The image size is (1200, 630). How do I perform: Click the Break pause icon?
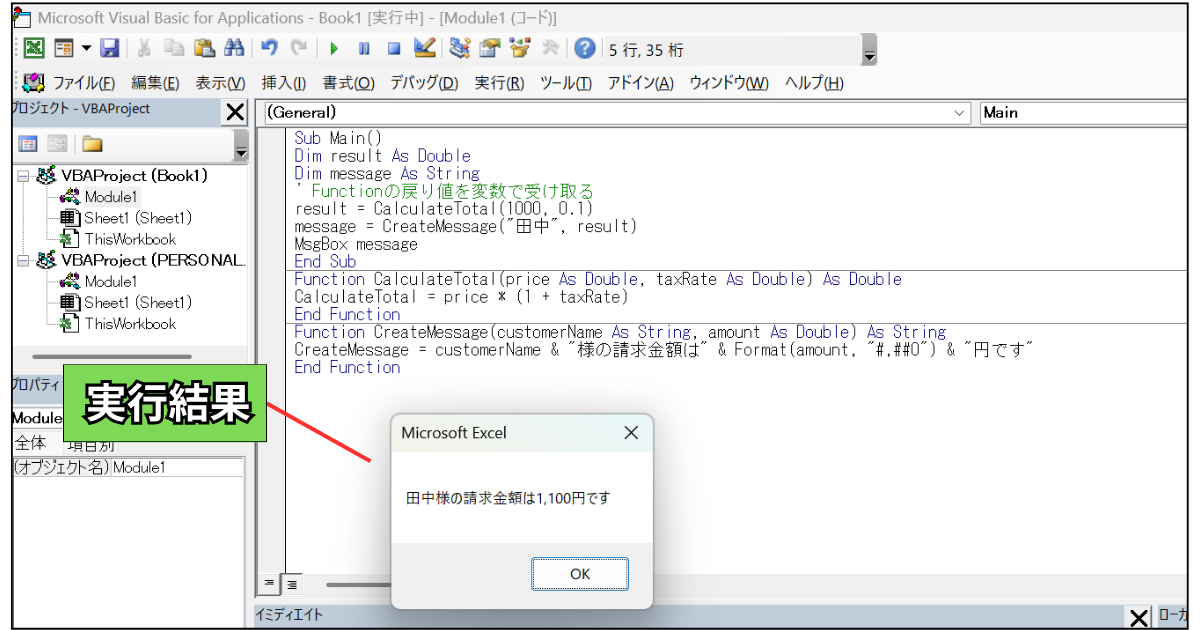click(364, 49)
